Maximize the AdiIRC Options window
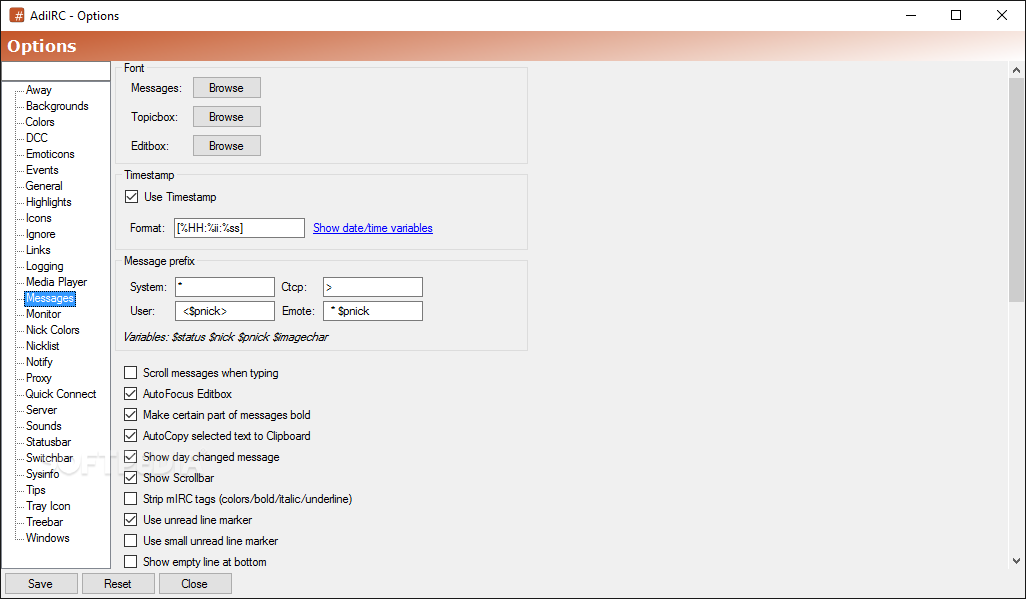The image size is (1026, 599). (x=956, y=15)
